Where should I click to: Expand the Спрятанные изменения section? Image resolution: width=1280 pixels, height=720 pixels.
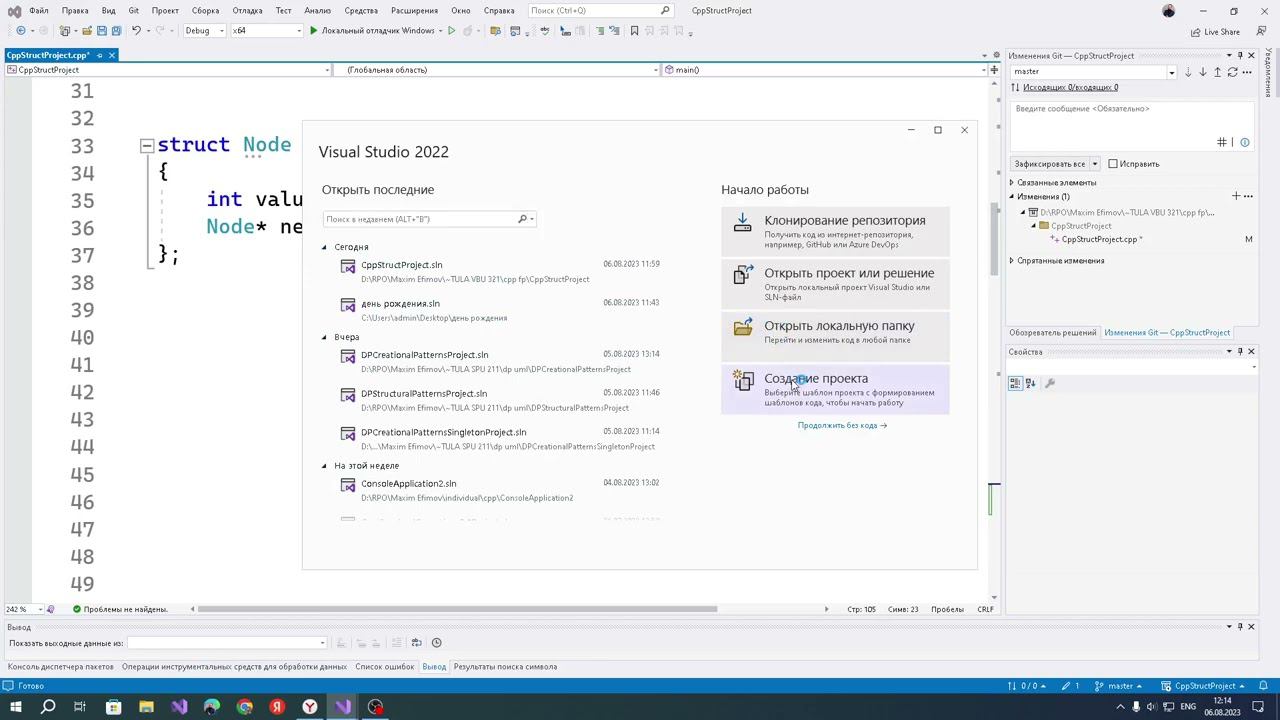[1012, 261]
